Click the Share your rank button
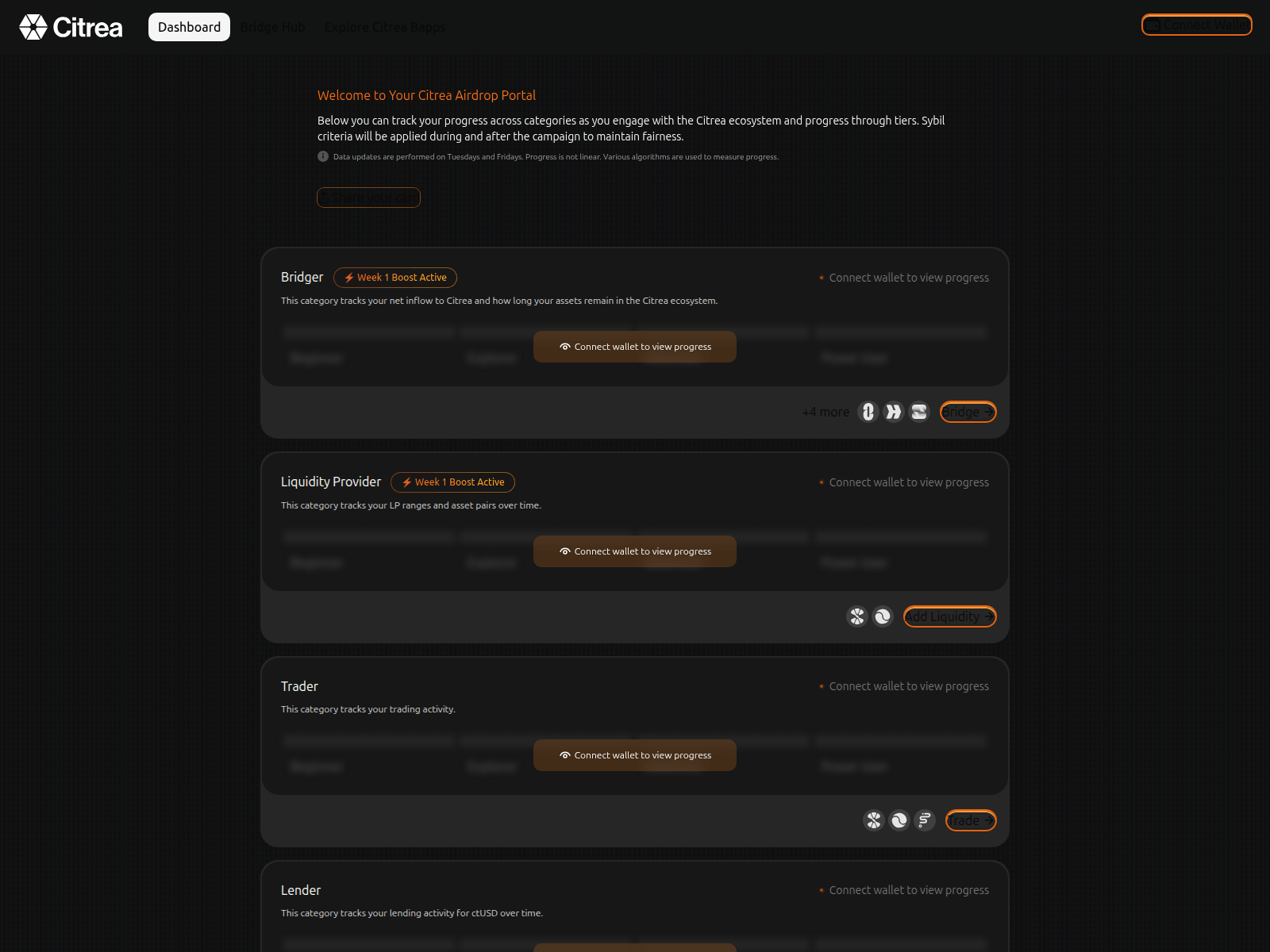 click(368, 197)
